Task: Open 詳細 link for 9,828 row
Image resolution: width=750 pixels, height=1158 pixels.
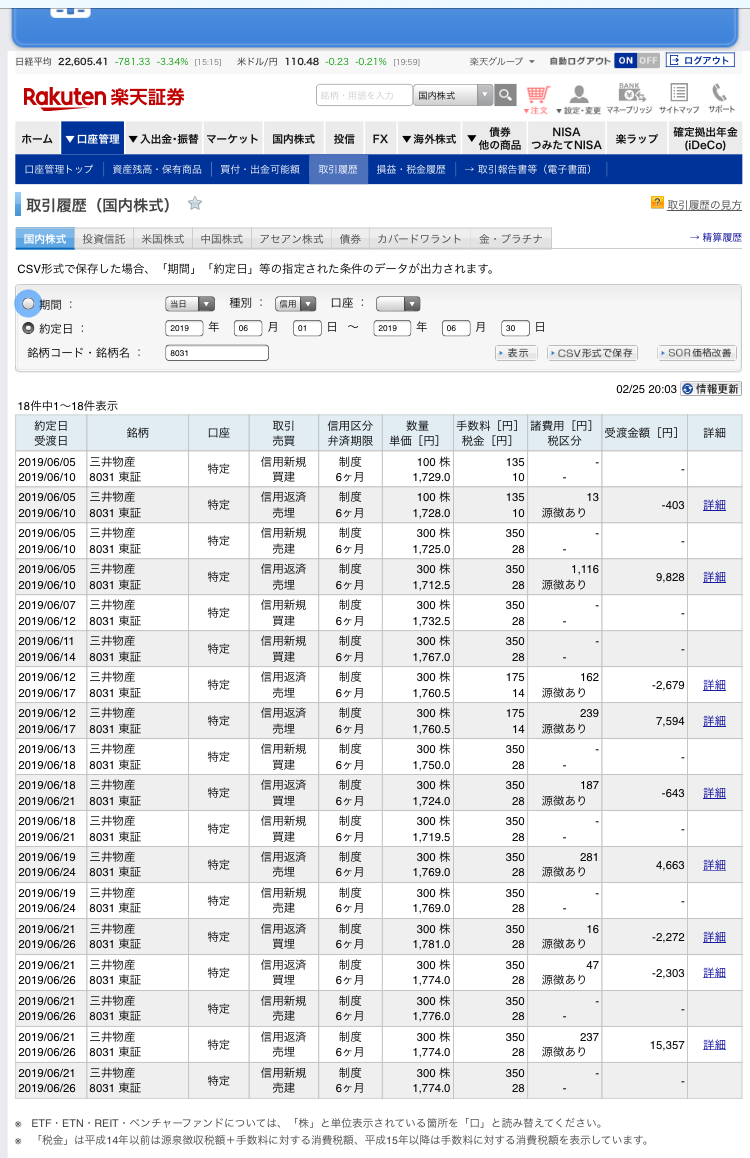Action: (714, 577)
